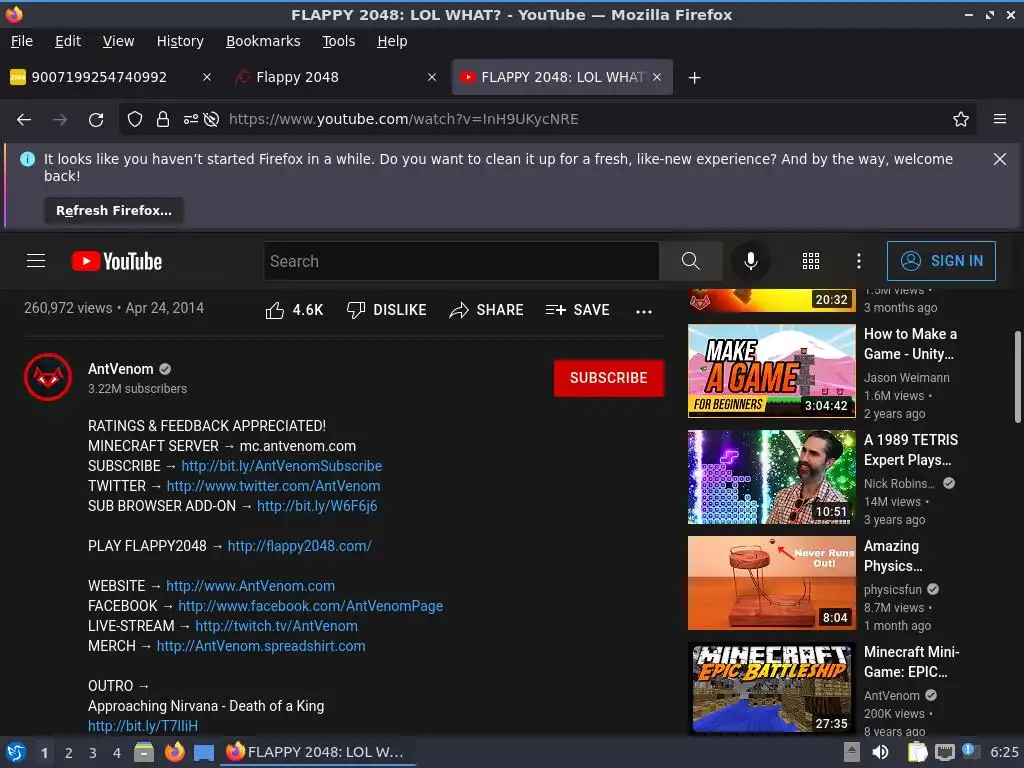Open the www.AntVenom.com website link
Image resolution: width=1024 pixels, height=768 pixels.
(250, 586)
